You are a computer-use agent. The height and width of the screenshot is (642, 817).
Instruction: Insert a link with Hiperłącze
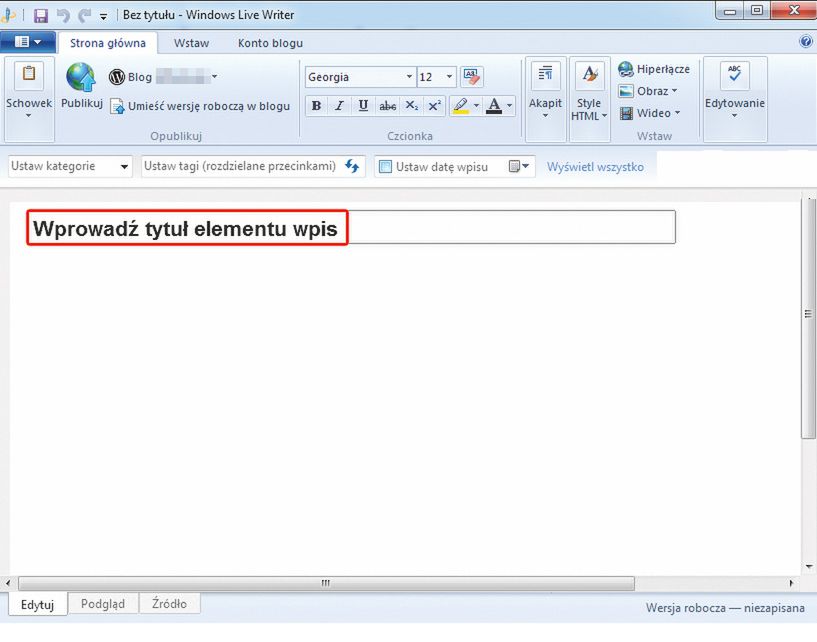pyautogui.click(x=654, y=69)
